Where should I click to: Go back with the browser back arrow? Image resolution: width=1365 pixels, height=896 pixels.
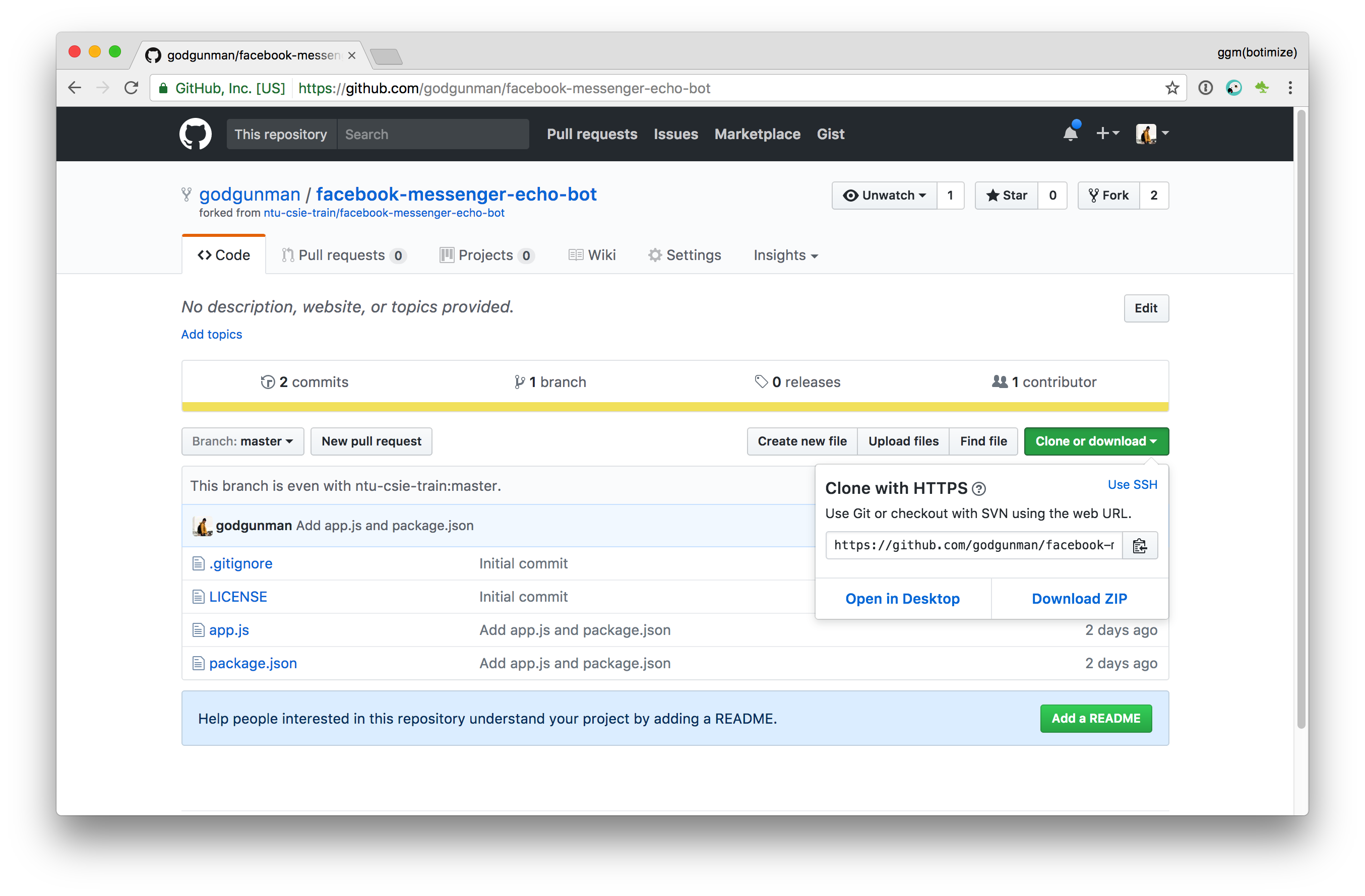tap(75, 88)
